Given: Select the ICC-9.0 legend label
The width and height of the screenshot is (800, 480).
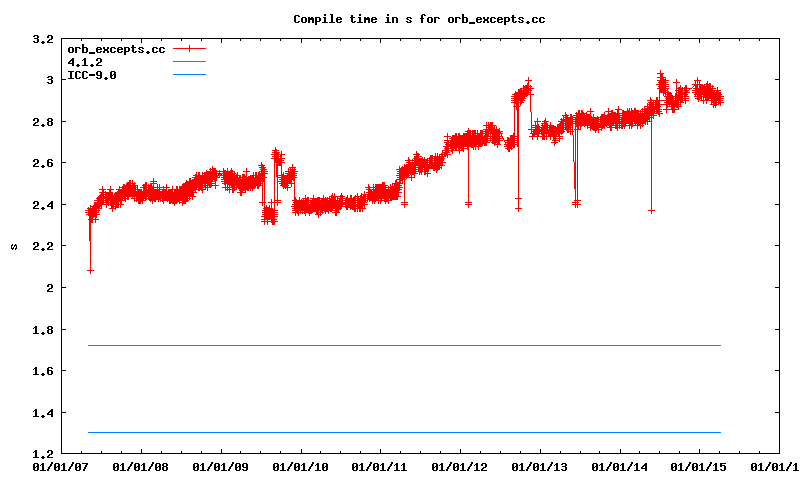Looking at the screenshot, I should [x=91, y=75].
